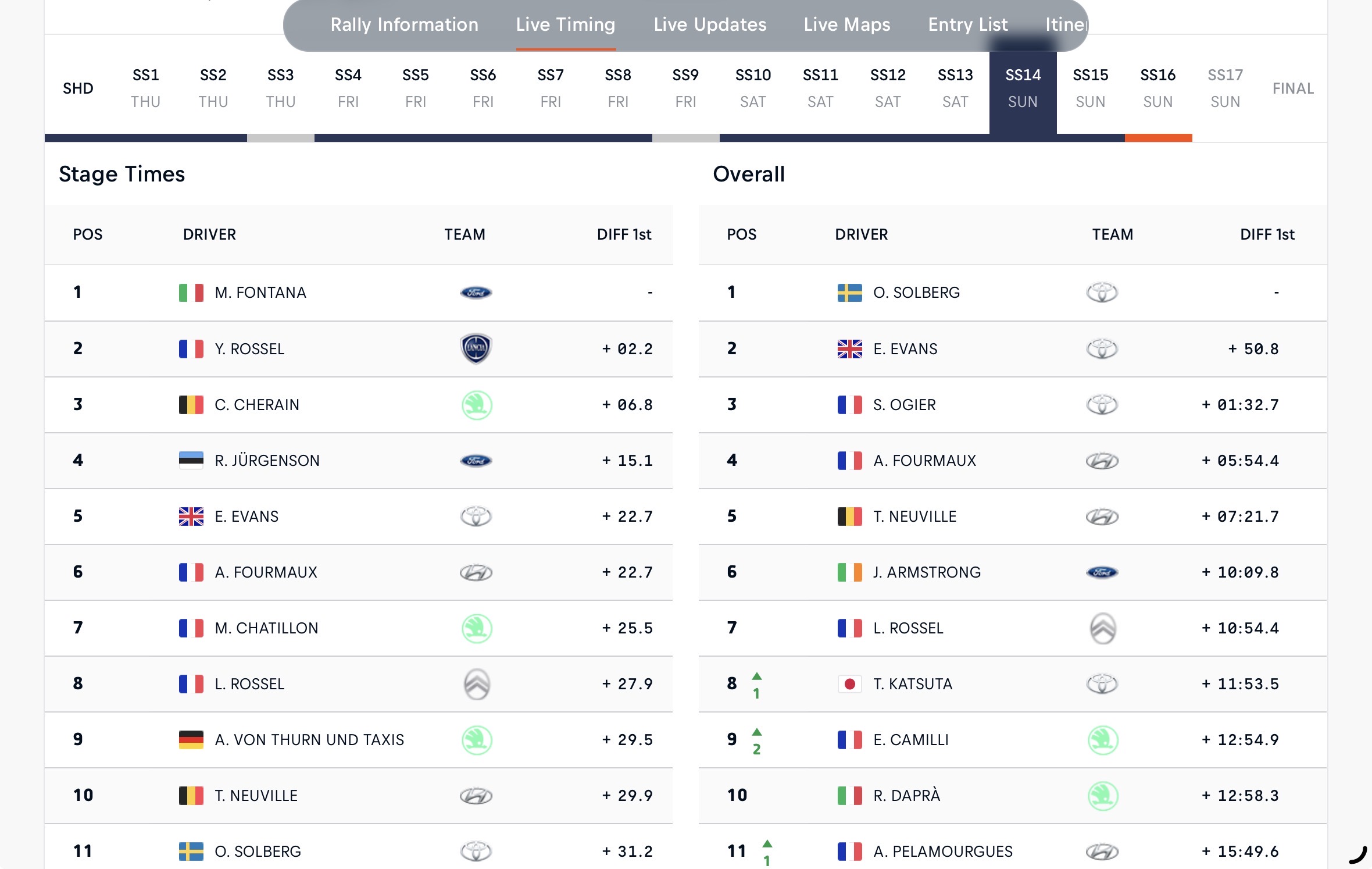Open E. Evans in overall standings

coord(905,349)
